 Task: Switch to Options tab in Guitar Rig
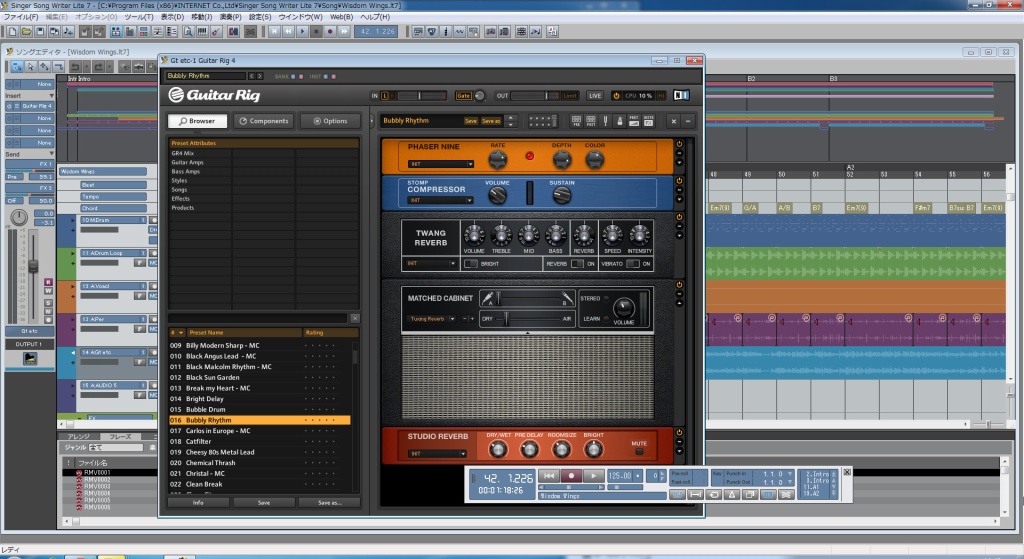point(330,121)
